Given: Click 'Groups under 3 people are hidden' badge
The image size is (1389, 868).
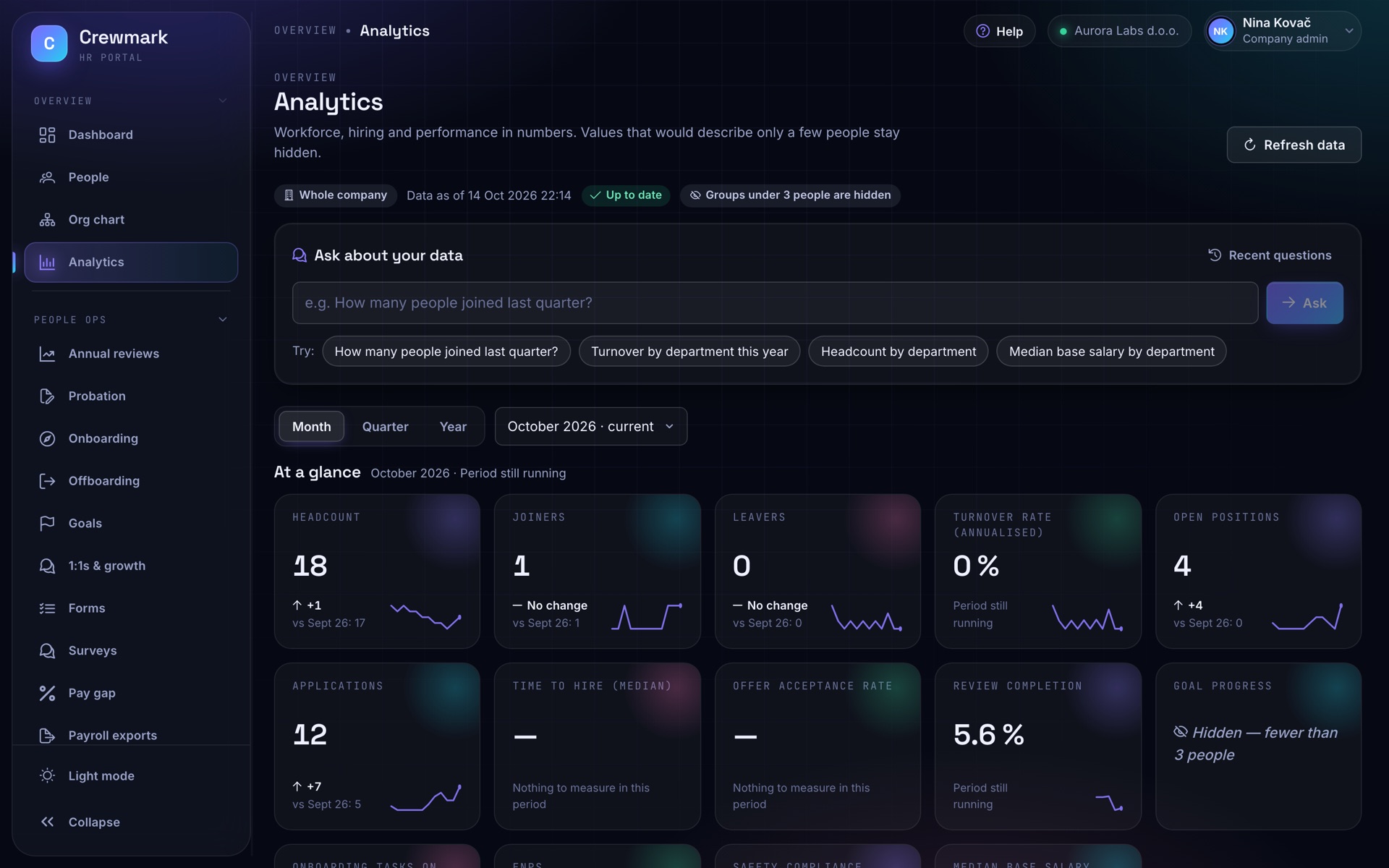Looking at the screenshot, I should tap(790, 195).
